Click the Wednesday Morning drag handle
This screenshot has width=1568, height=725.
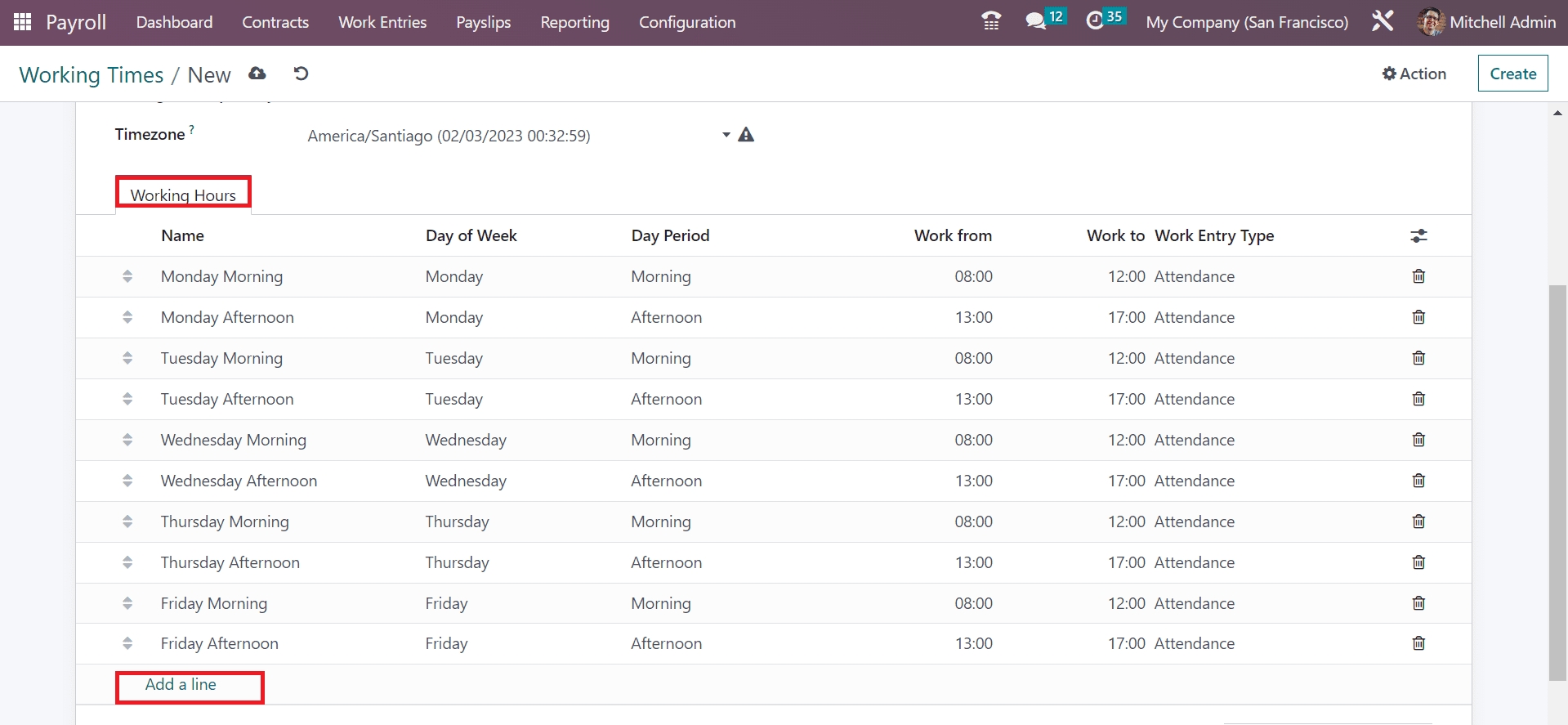127,440
